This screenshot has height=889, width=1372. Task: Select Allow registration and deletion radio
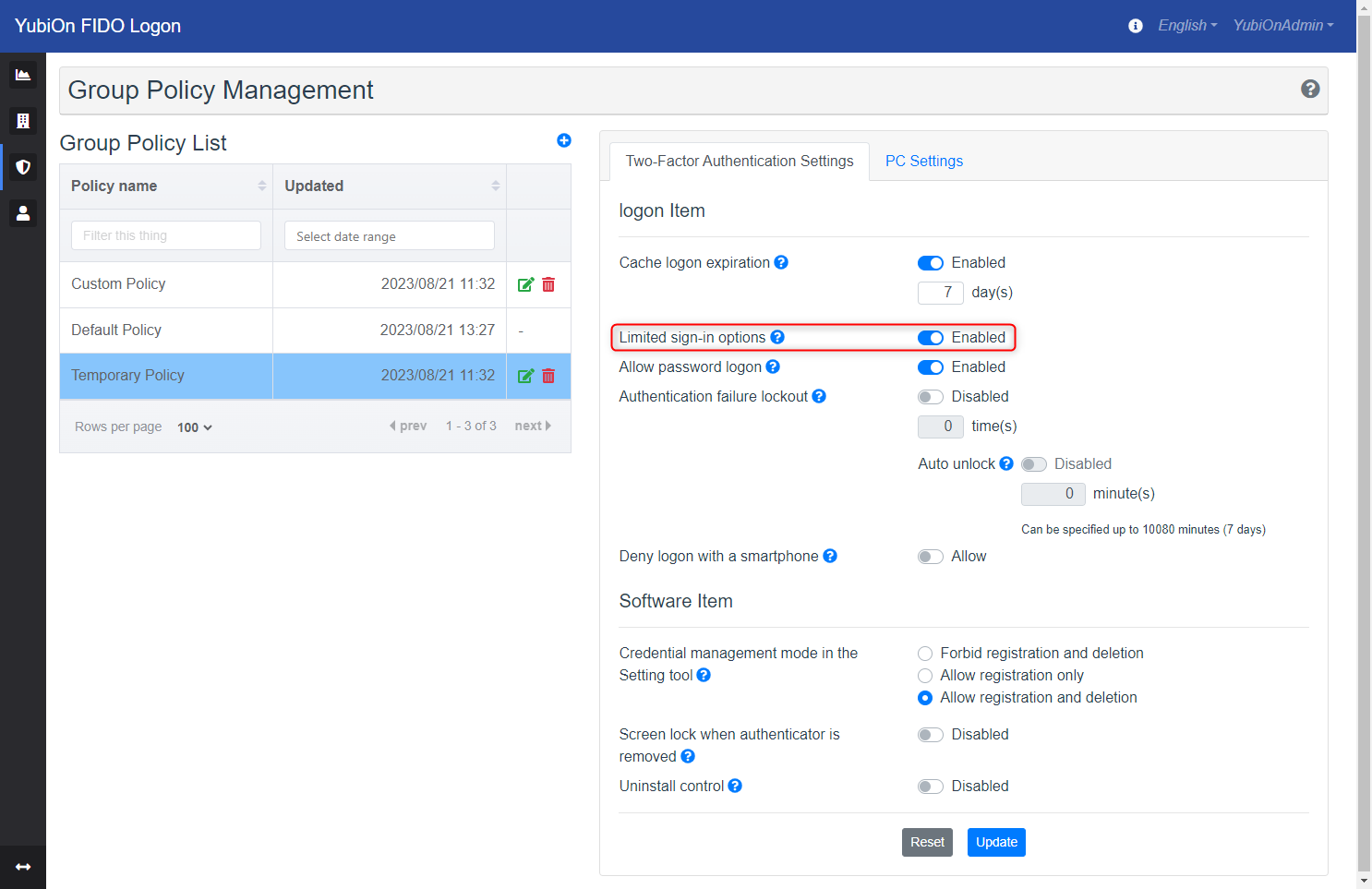(x=925, y=698)
